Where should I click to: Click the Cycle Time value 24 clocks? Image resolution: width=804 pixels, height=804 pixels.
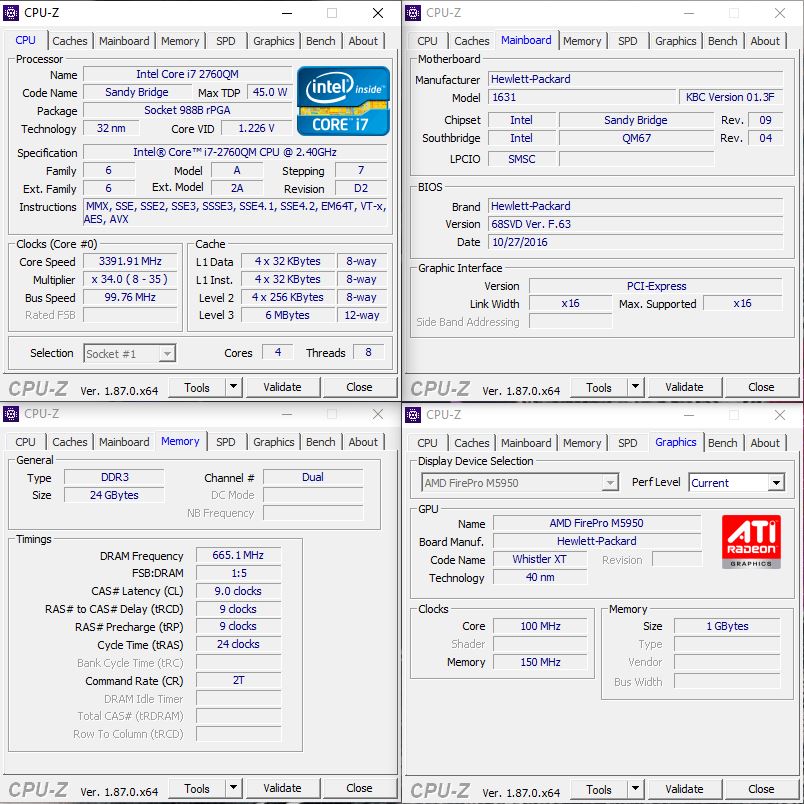238,645
